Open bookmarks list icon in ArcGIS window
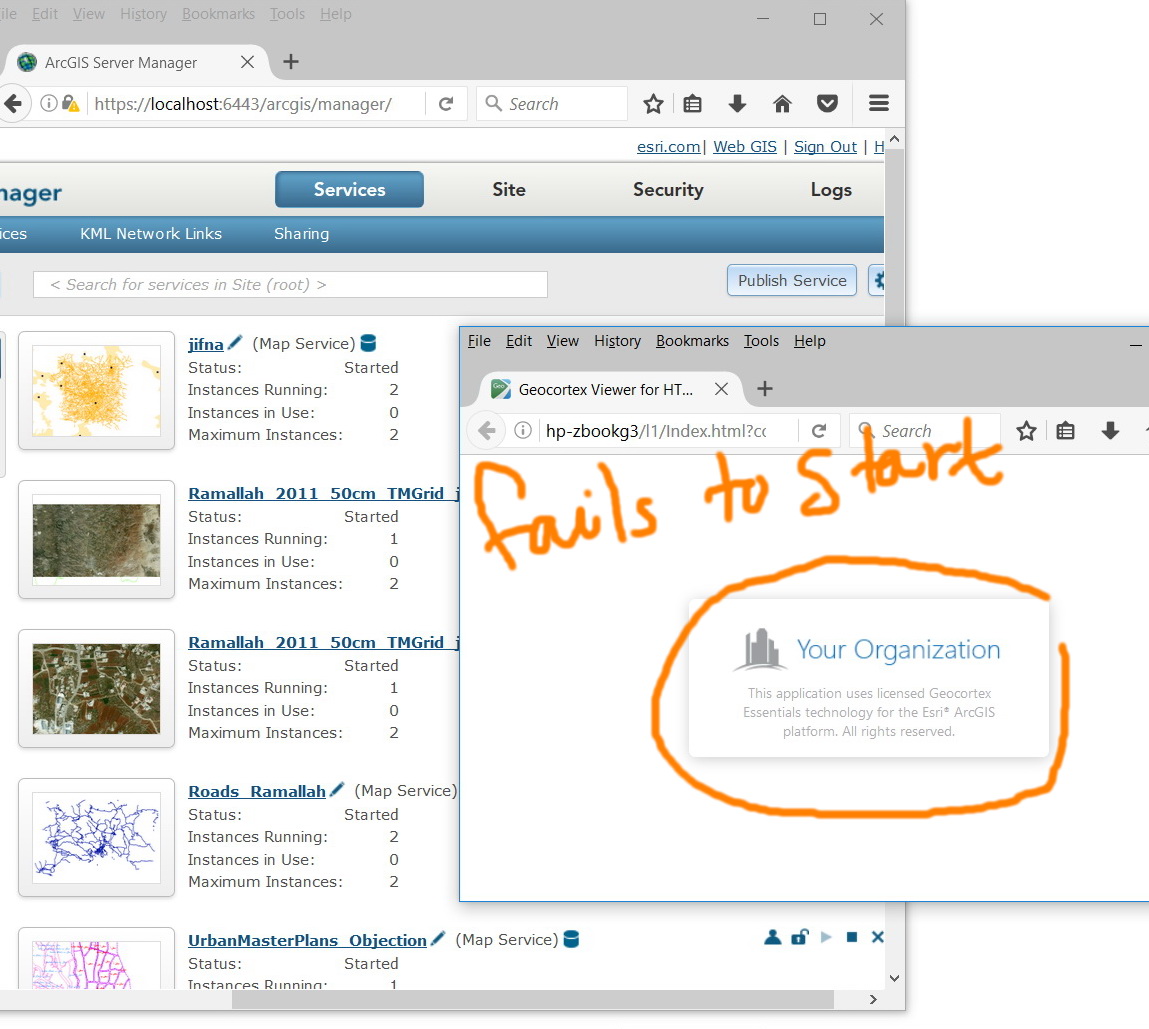This screenshot has height=1029, width=1149. [x=692, y=104]
